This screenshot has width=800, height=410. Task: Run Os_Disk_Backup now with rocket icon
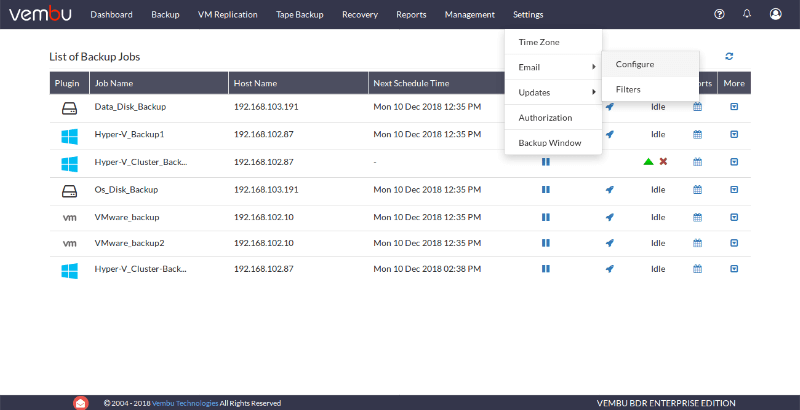pyautogui.click(x=610, y=189)
